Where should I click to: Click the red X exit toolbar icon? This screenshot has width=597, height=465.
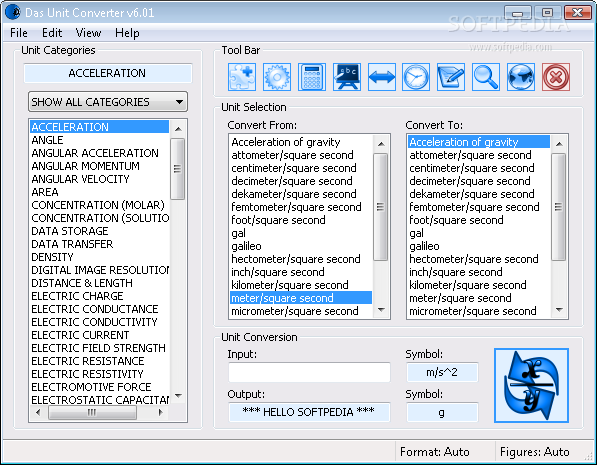[x=556, y=77]
